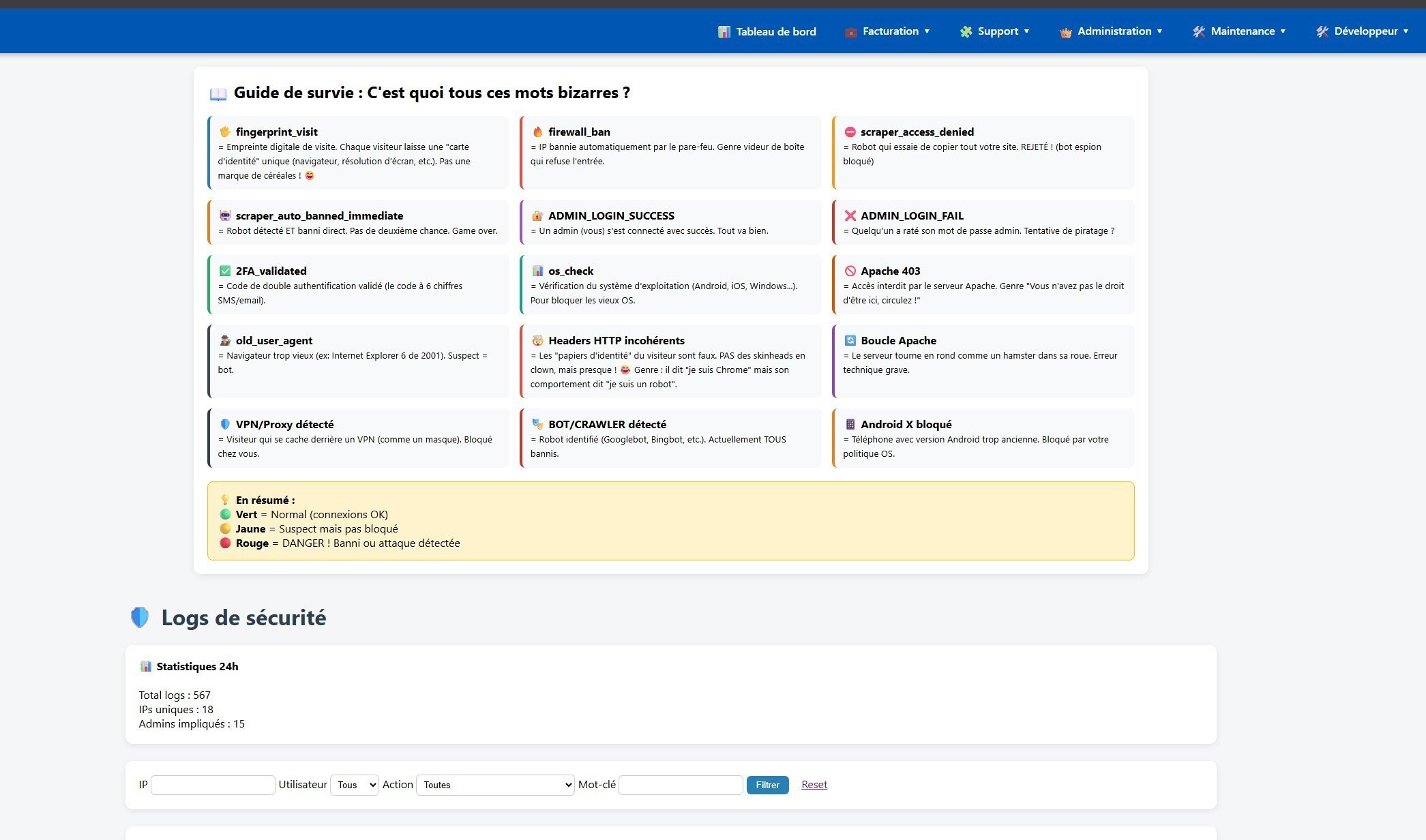Click the Filtrer button

pyautogui.click(x=767, y=785)
